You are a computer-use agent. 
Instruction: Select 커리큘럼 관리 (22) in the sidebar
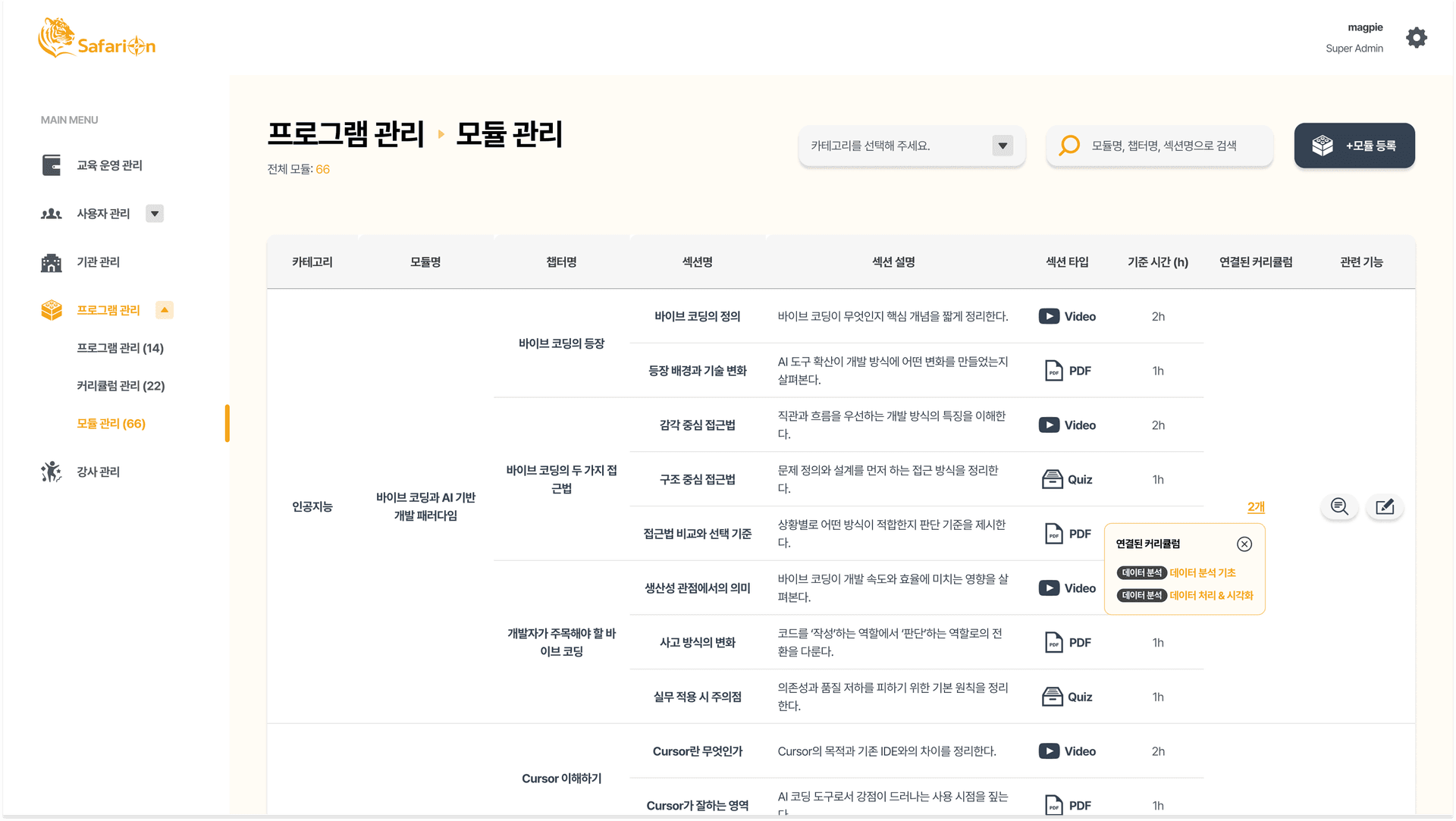point(122,385)
